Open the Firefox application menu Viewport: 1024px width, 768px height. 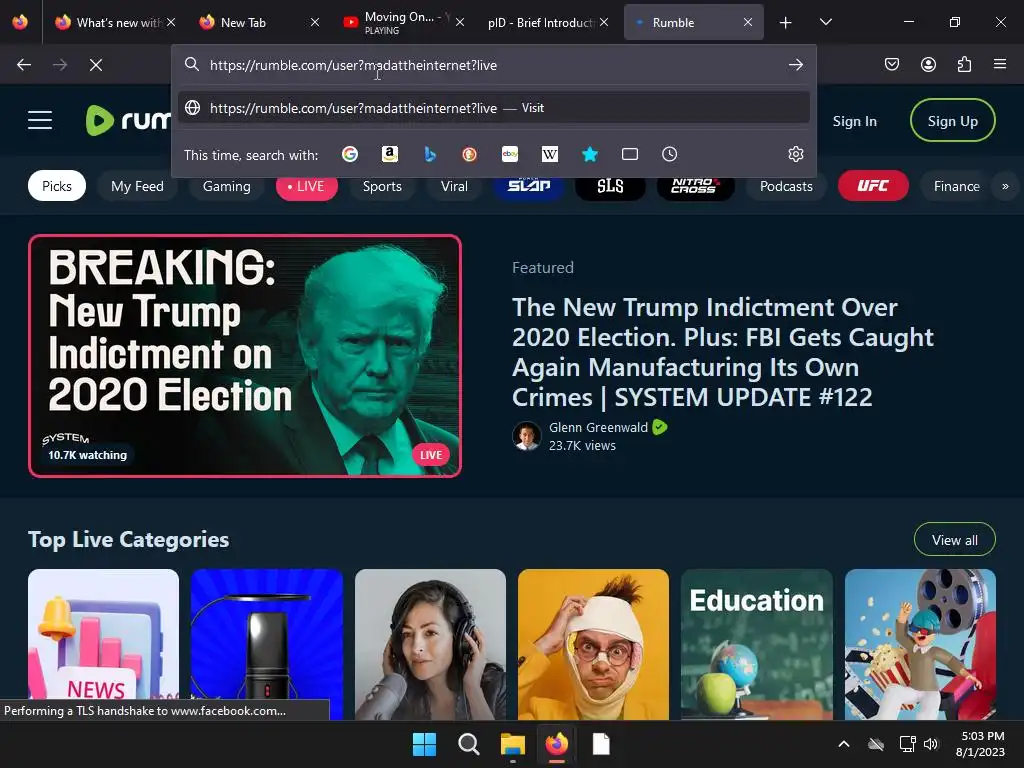pos(1000,64)
